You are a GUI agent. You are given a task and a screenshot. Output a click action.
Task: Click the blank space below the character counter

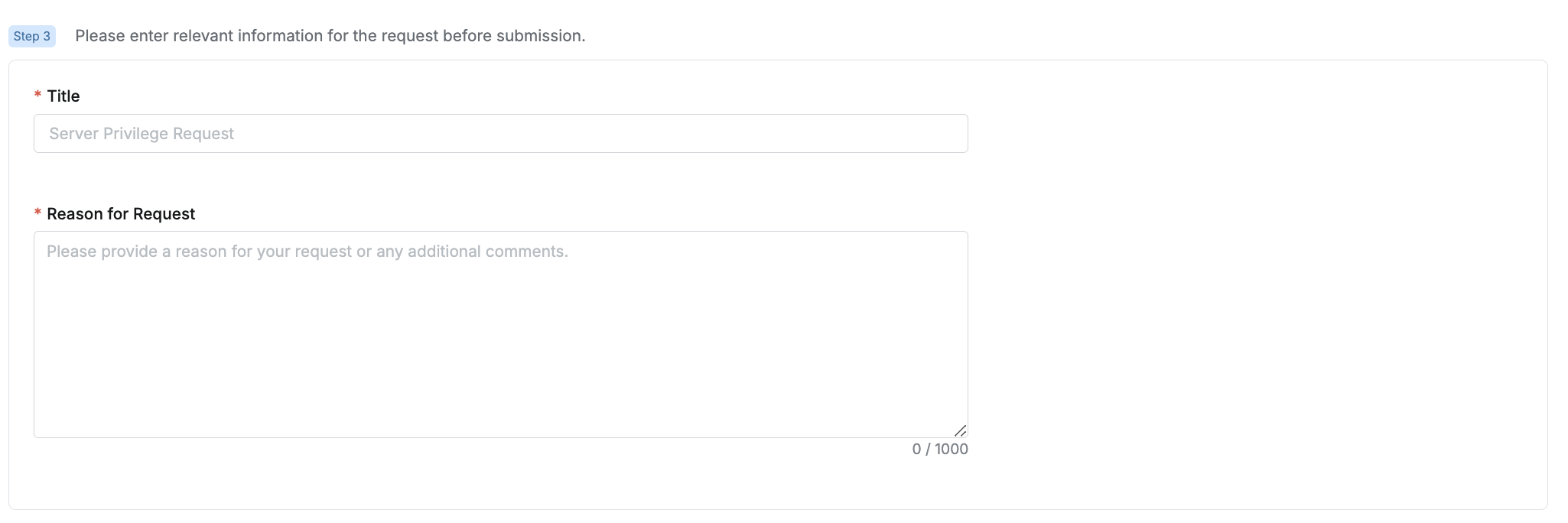click(940, 483)
